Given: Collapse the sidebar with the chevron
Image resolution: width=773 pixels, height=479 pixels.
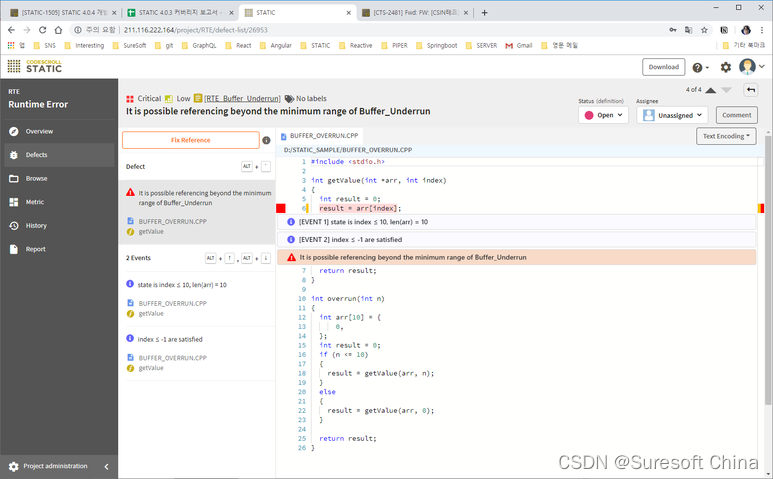Looking at the screenshot, I should pyautogui.click(x=106, y=466).
